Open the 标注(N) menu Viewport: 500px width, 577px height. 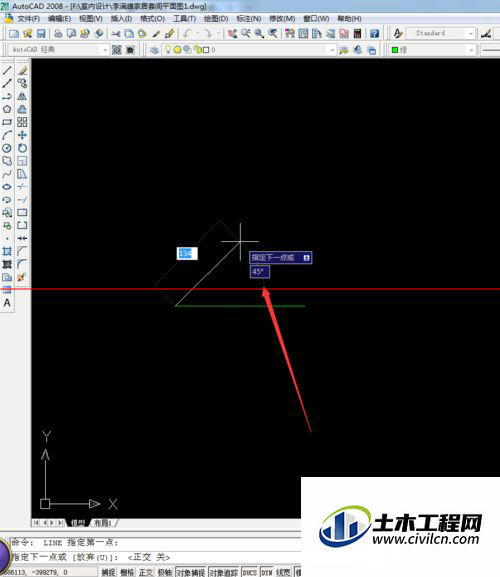pos(248,18)
